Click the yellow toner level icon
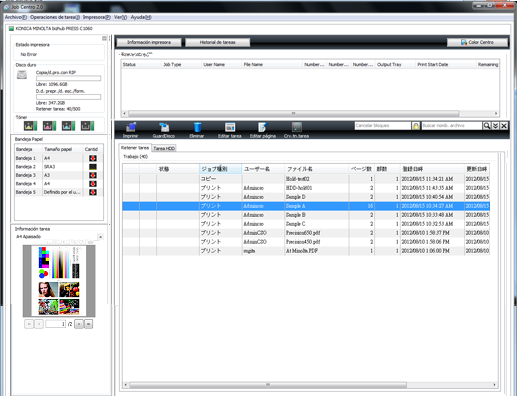Image resolution: width=517 pixels, height=396 pixels. click(30, 126)
